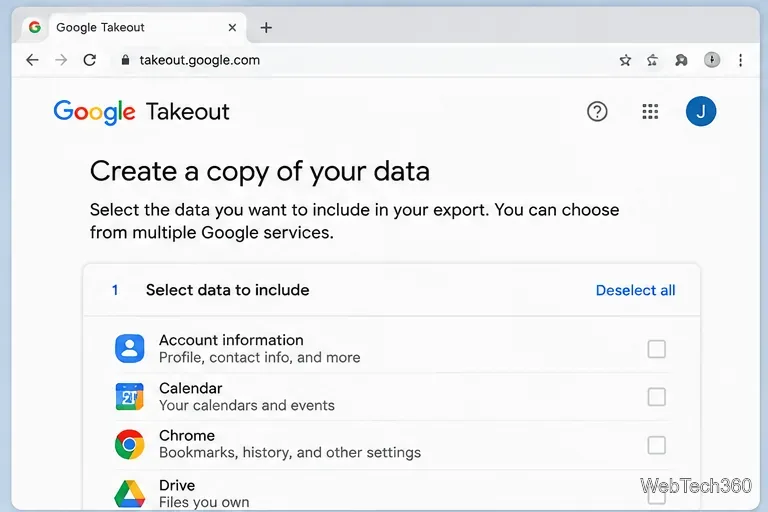
Task: Click the browser forward arrow
Action: click(61, 60)
